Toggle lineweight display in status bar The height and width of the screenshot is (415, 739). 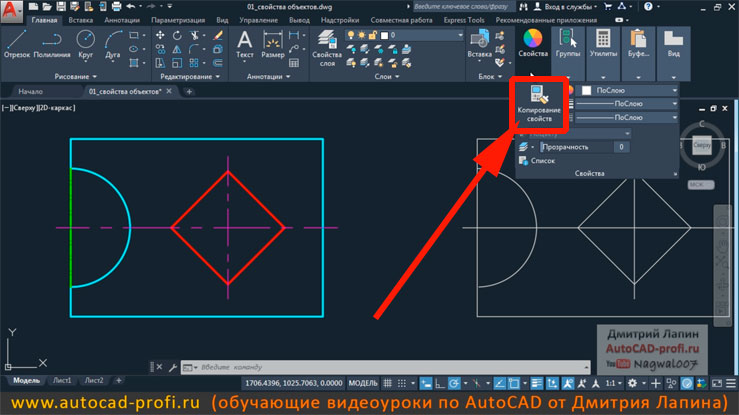click(537, 383)
